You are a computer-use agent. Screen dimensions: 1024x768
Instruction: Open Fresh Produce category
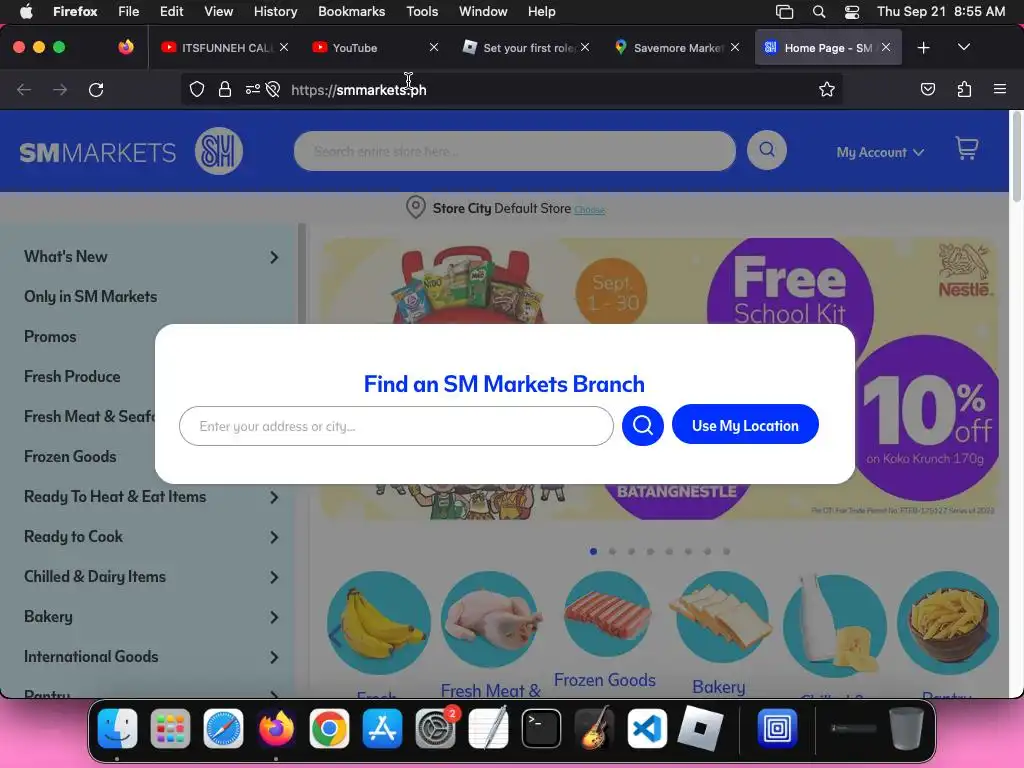(x=72, y=377)
